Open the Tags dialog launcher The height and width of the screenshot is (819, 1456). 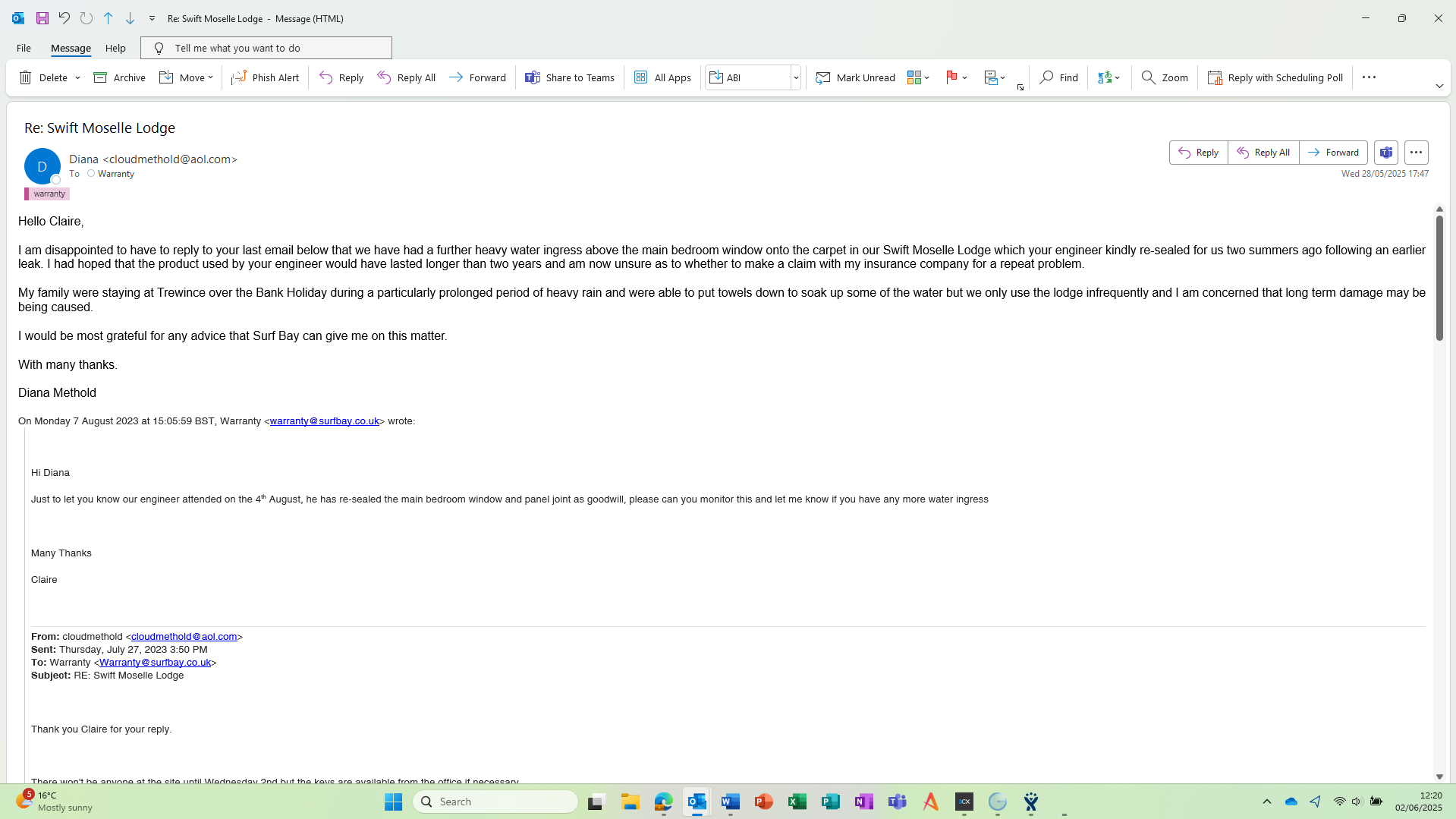(x=1020, y=88)
